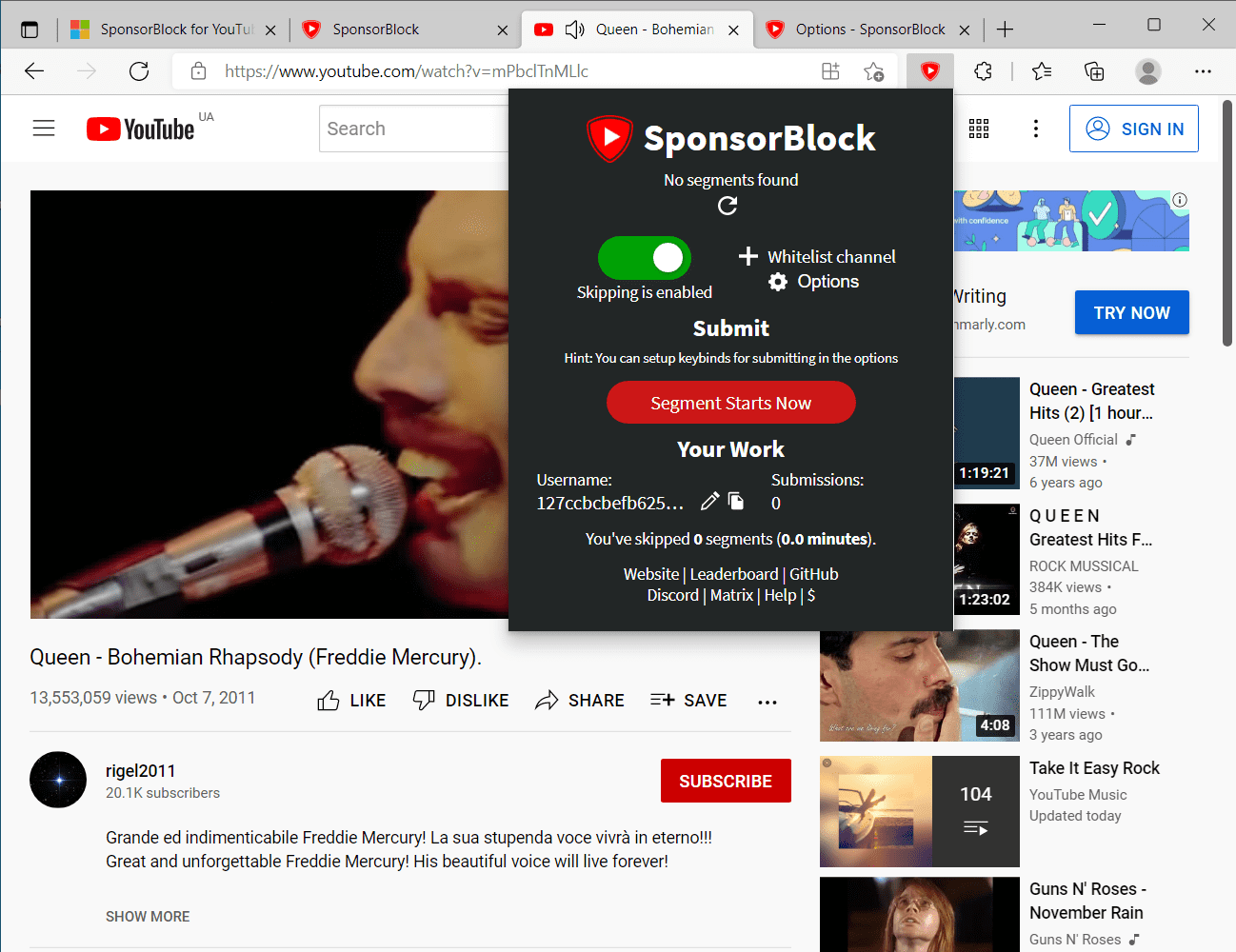The width and height of the screenshot is (1236, 952).
Task: Expand the description with SHOW MORE
Action: (x=148, y=917)
